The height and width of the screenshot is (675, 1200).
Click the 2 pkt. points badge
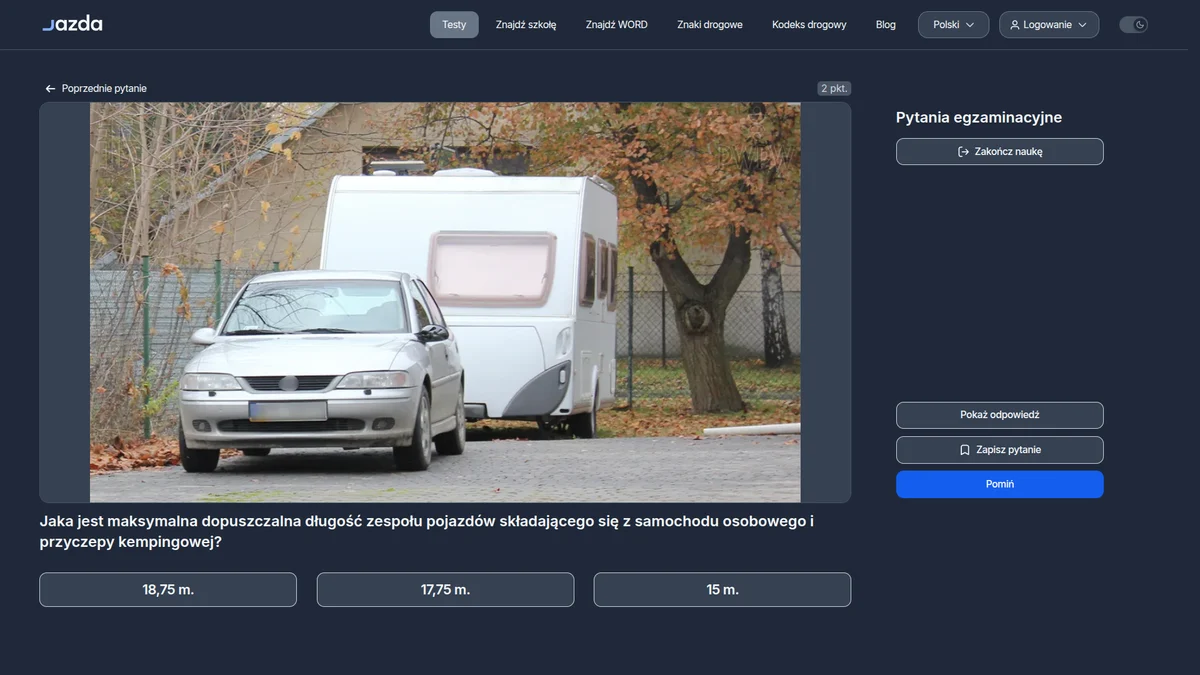click(834, 89)
